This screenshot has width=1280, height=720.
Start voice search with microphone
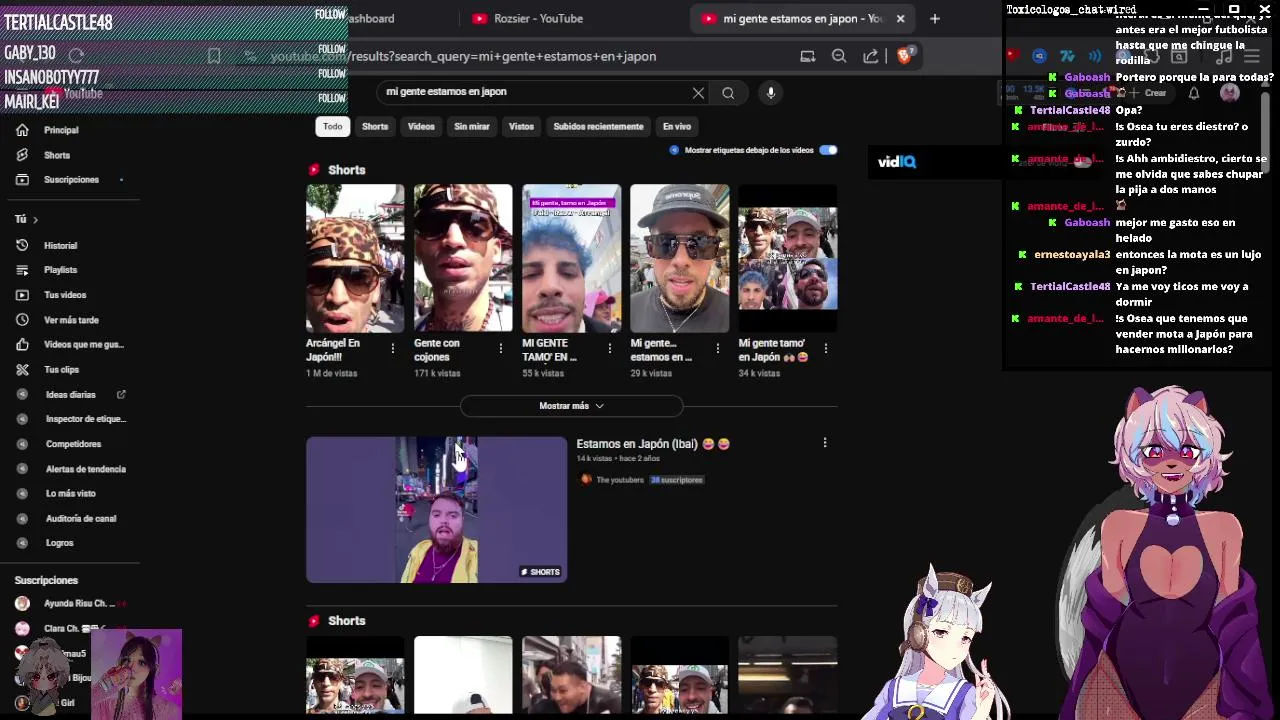770,93
